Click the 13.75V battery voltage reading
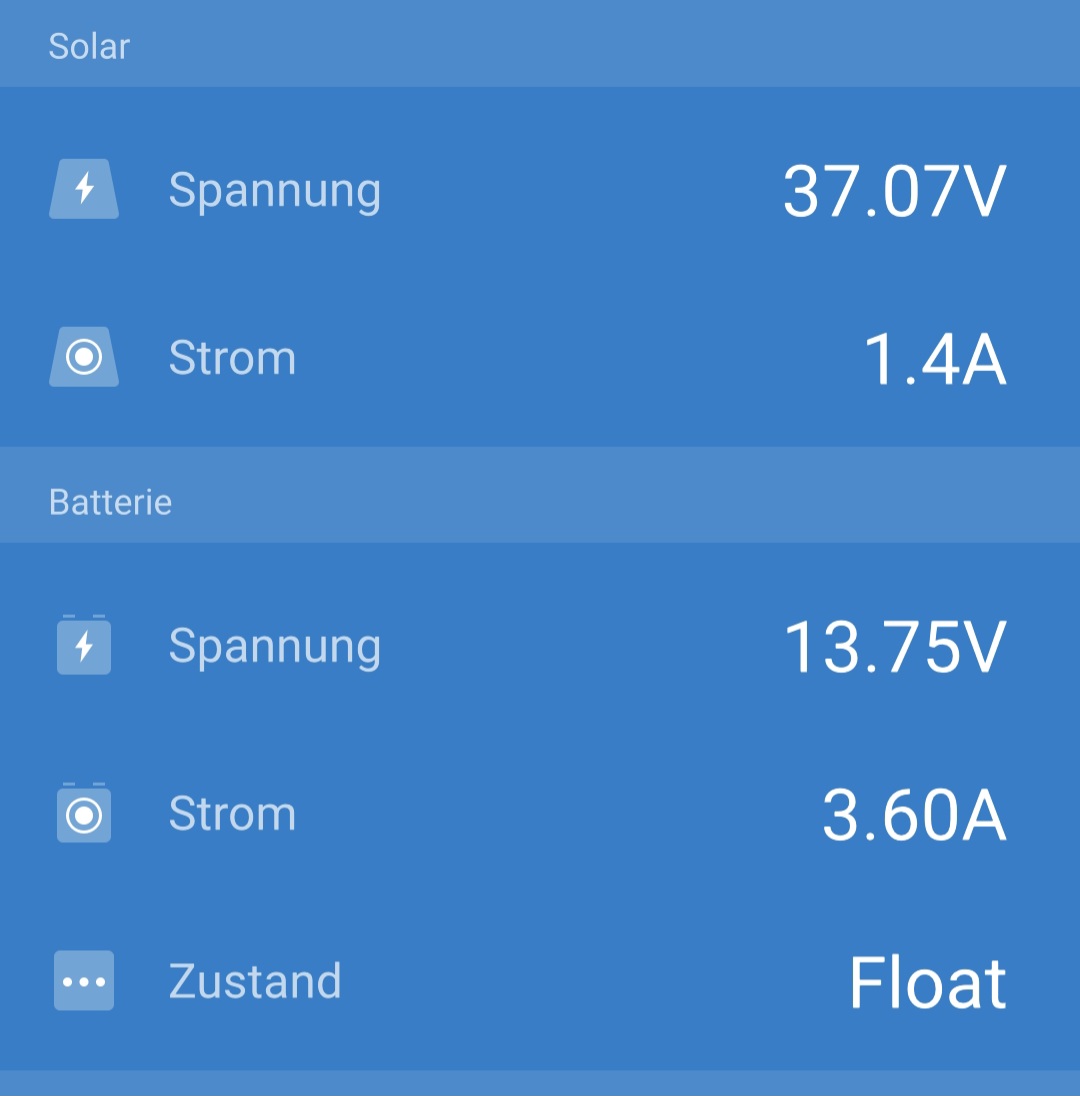This screenshot has height=1096, width=1080. [893, 648]
